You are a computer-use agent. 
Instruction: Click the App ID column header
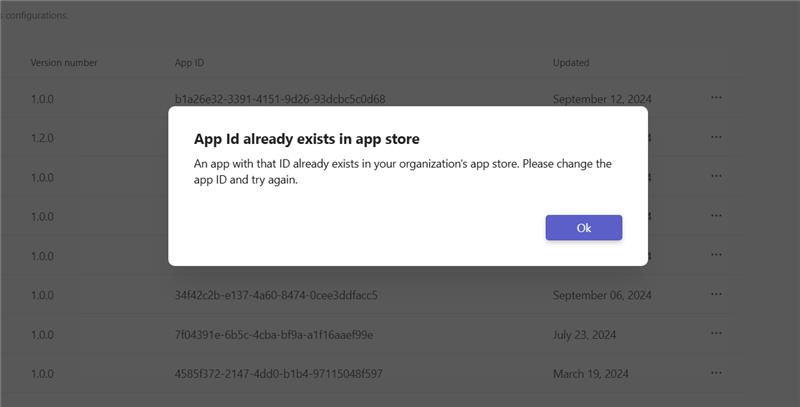click(190, 63)
